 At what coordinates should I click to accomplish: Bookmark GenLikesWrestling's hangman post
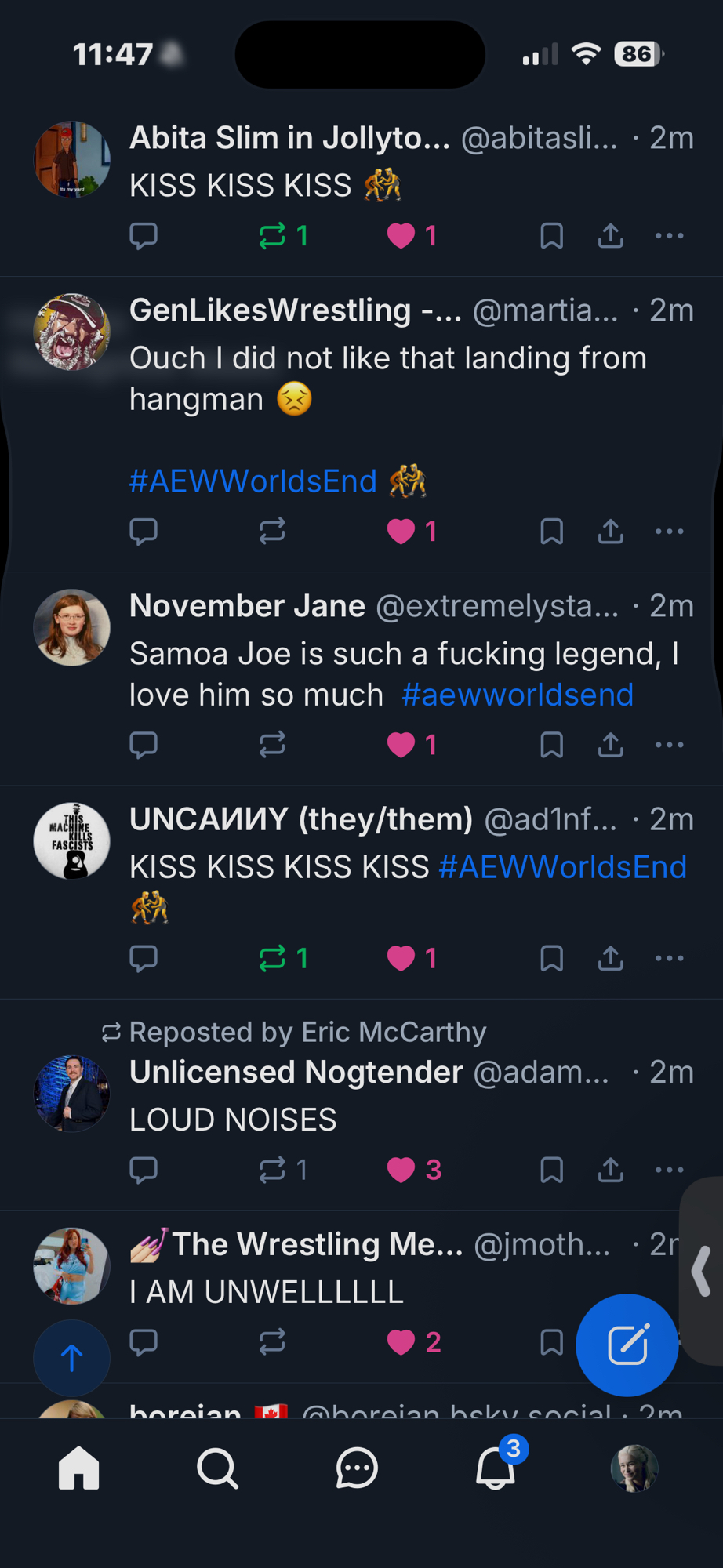(x=552, y=532)
